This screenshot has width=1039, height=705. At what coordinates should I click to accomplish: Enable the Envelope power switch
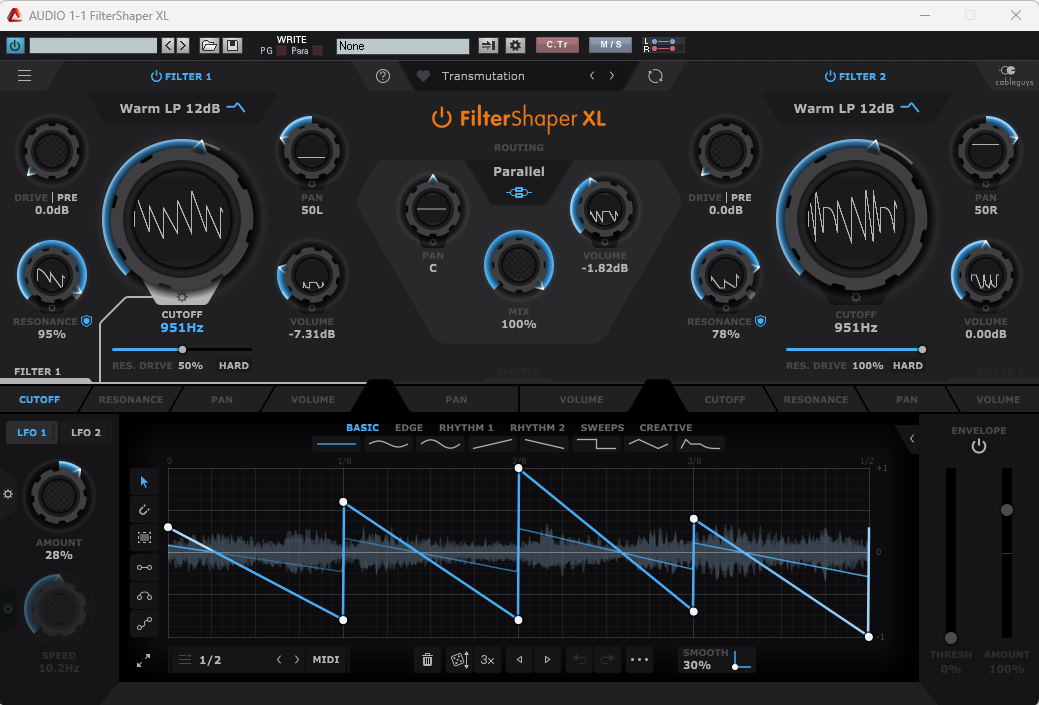tap(979, 447)
